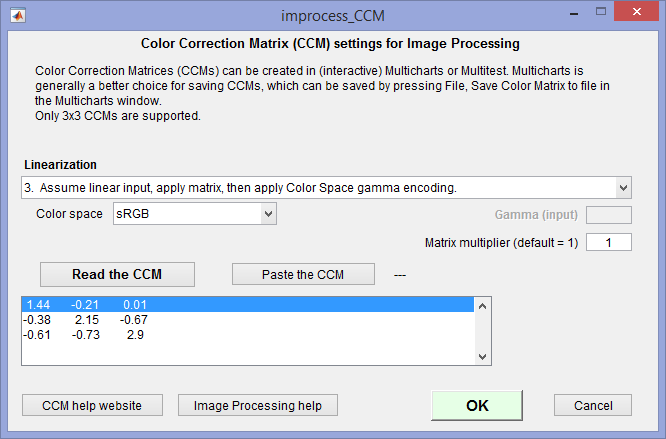Click the Paste the CCM button
This screenshot has width=666, height=439.
(303, 274)
